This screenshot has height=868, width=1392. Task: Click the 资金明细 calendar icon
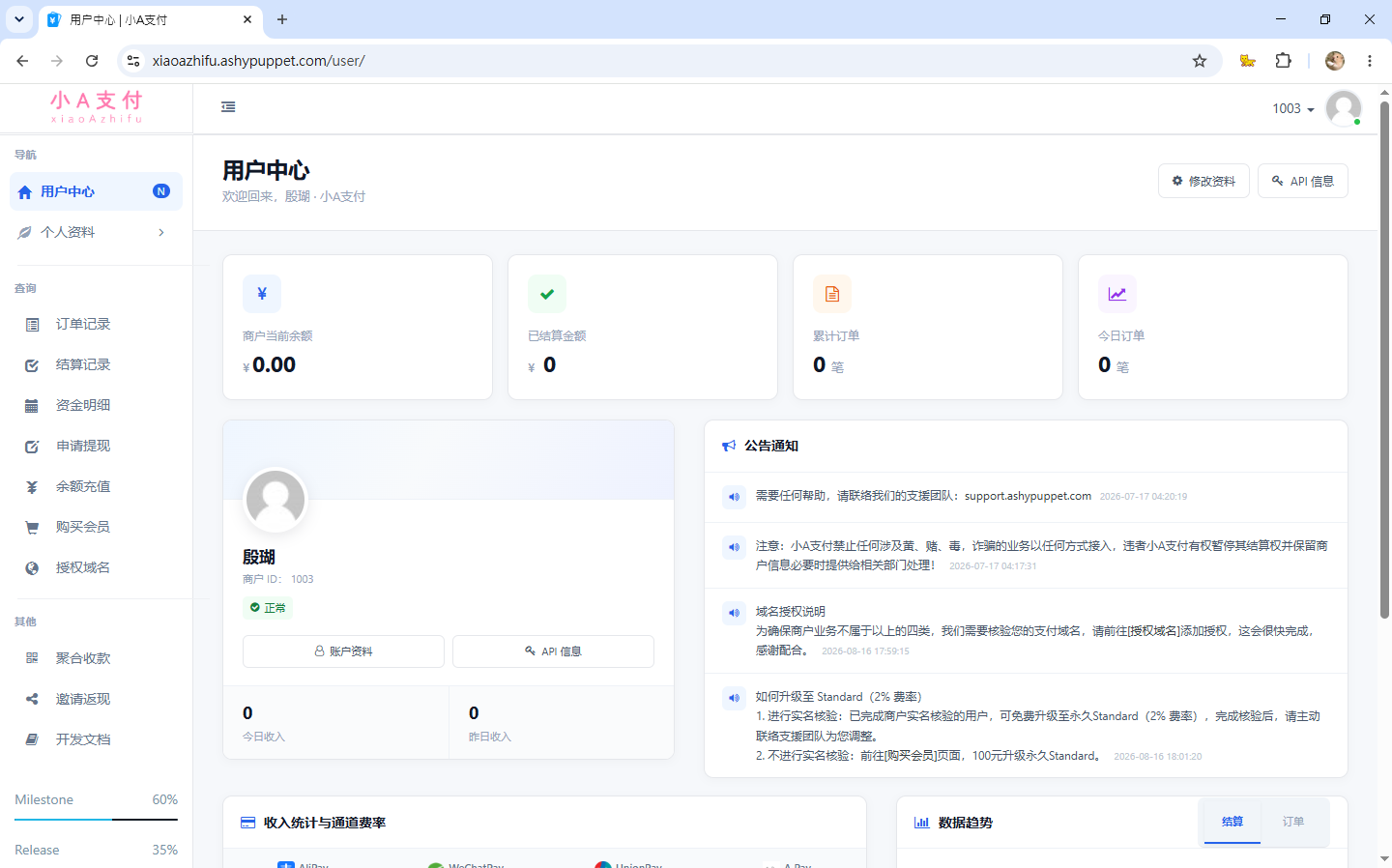pyautogui.click(x=32, y=406)
